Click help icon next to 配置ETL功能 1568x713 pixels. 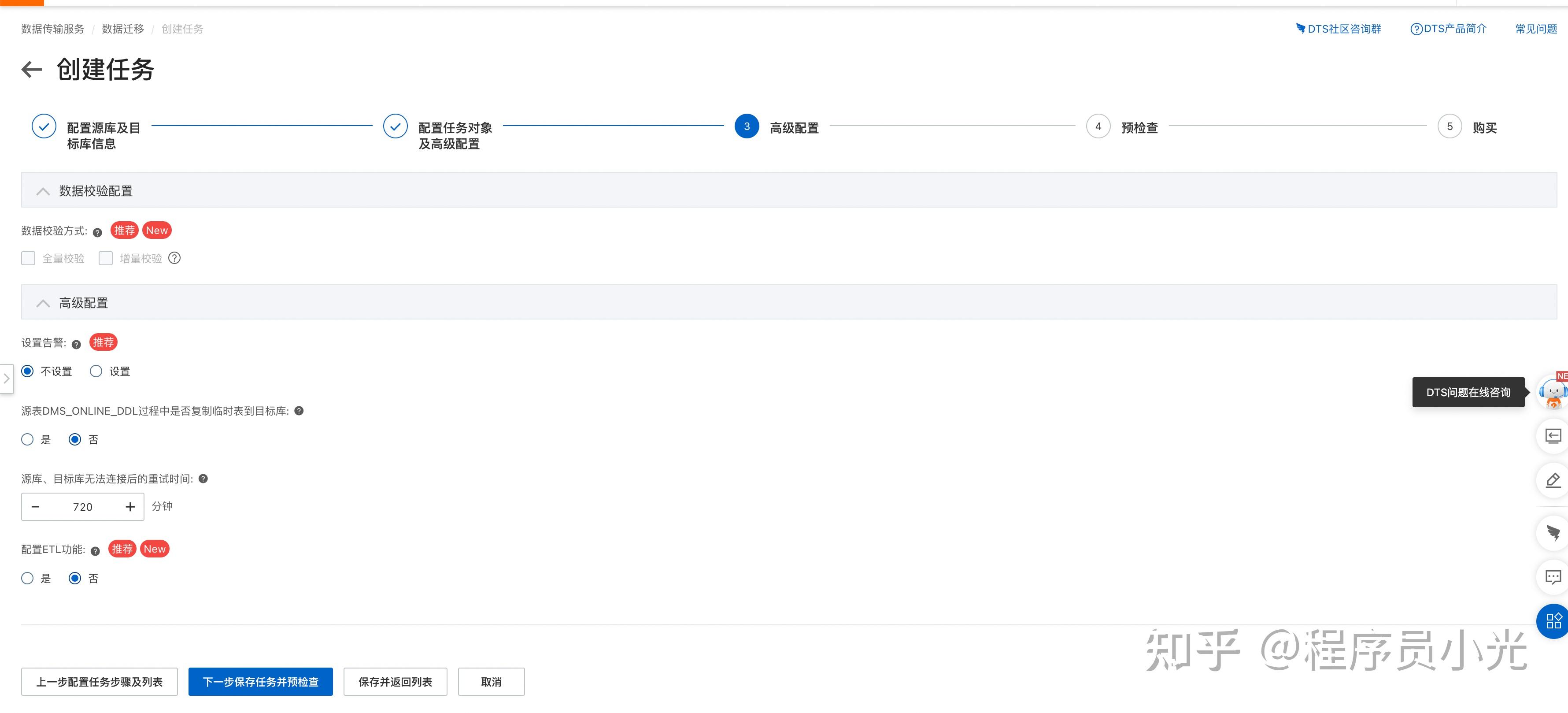pos(95,551)
